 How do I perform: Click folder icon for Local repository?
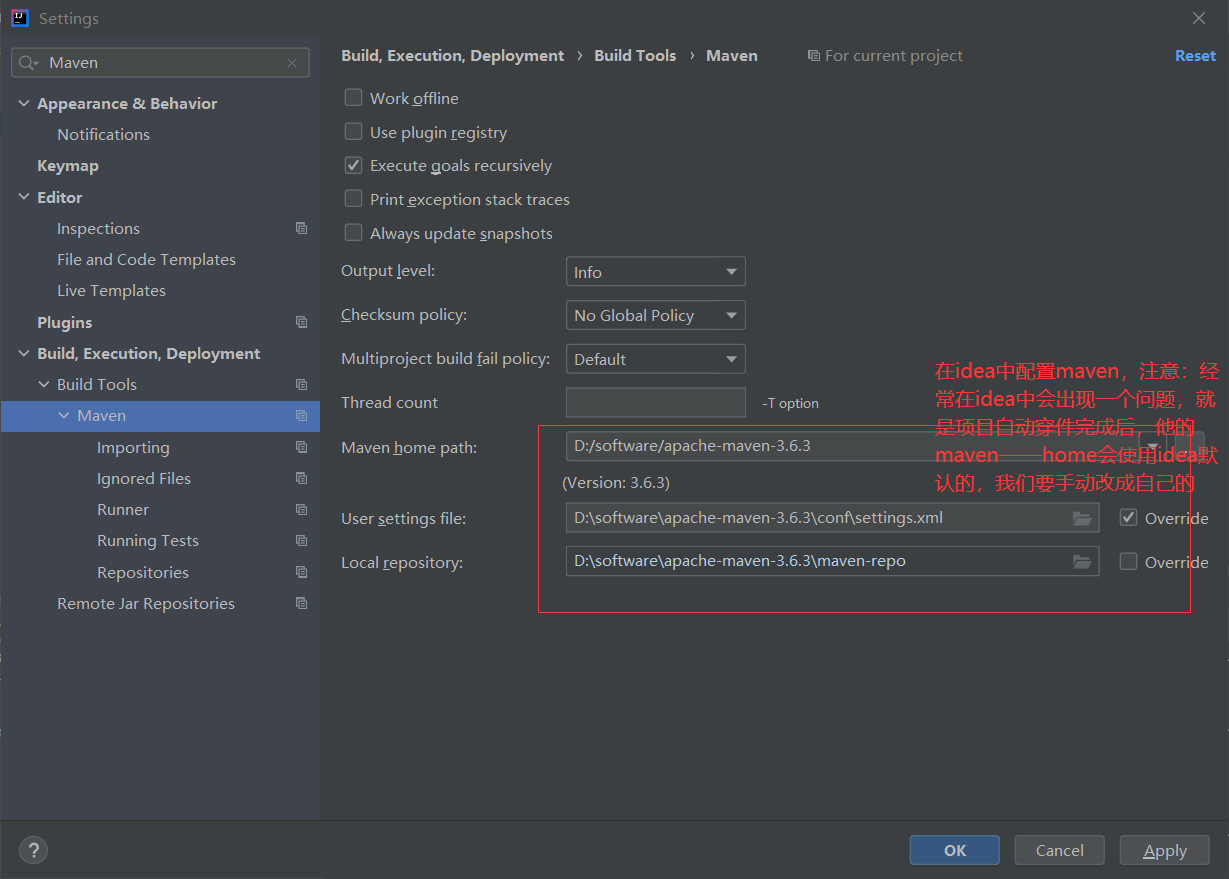[x=1081, y=562]
